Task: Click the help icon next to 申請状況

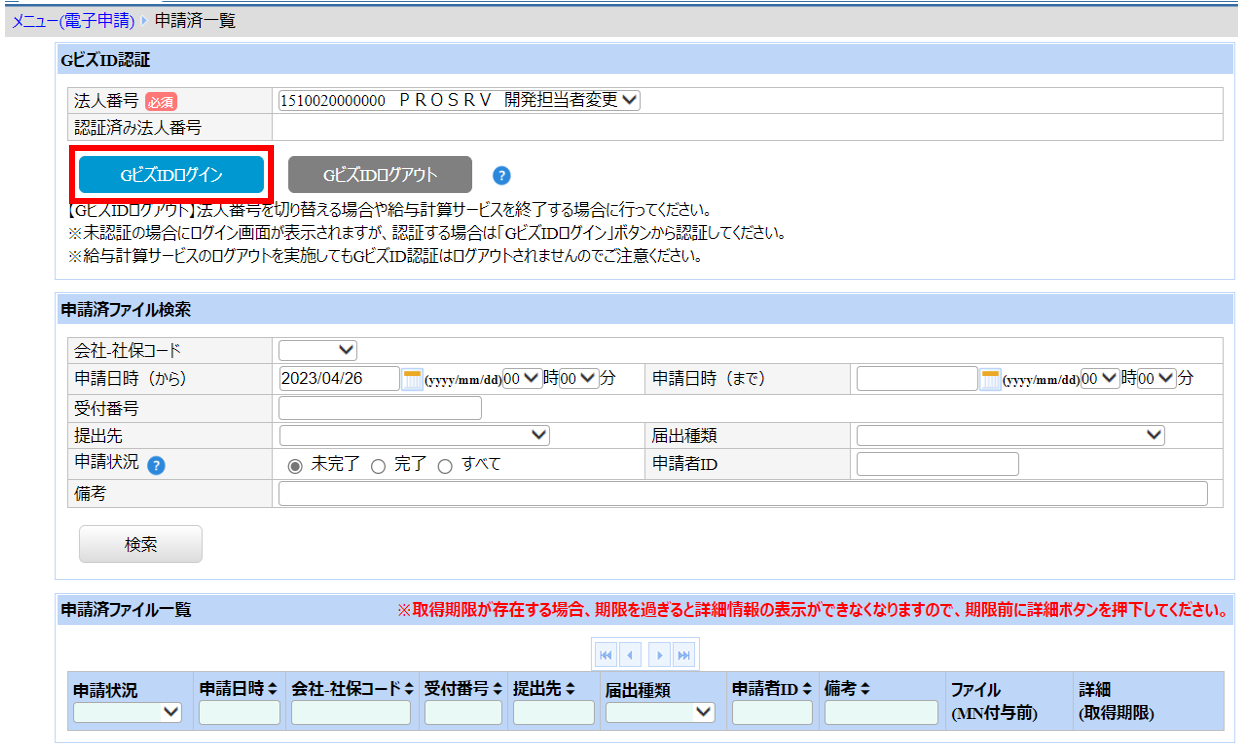Action: [156, 465]
